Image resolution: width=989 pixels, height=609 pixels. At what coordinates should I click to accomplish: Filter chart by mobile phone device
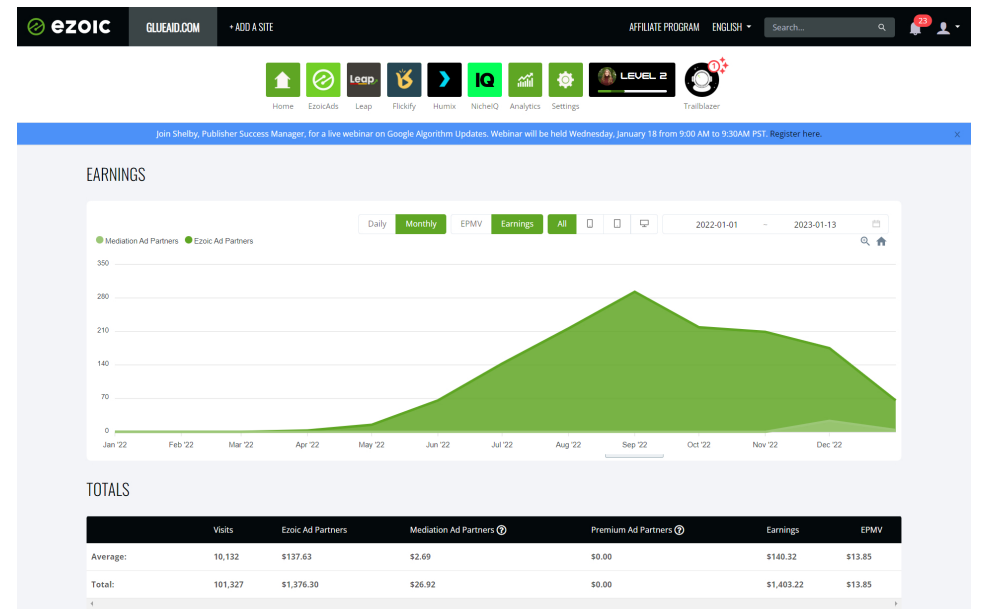click(x=590, y=224)
